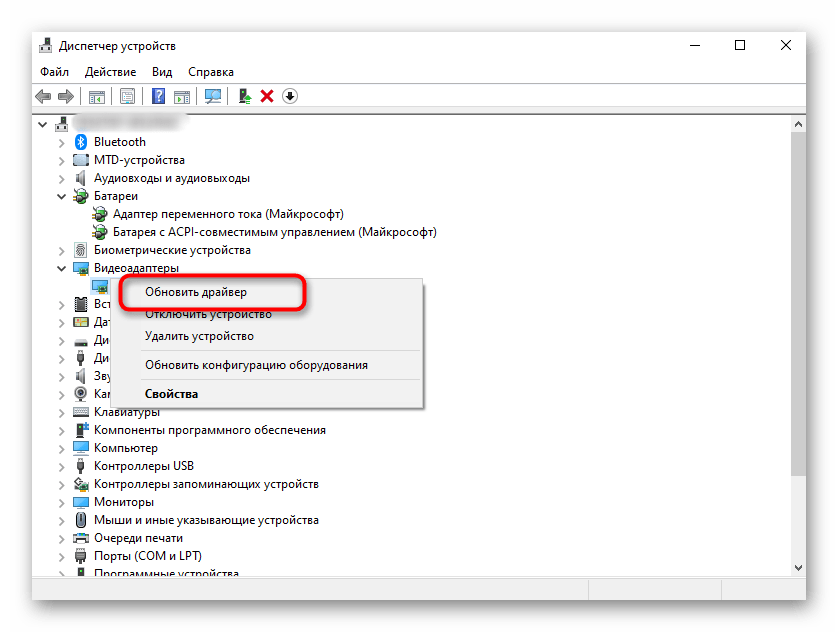This screenshot has height=632, width=838.
Task: Click the Bluetooth device icon in tree
Action: tap(82, 142)
